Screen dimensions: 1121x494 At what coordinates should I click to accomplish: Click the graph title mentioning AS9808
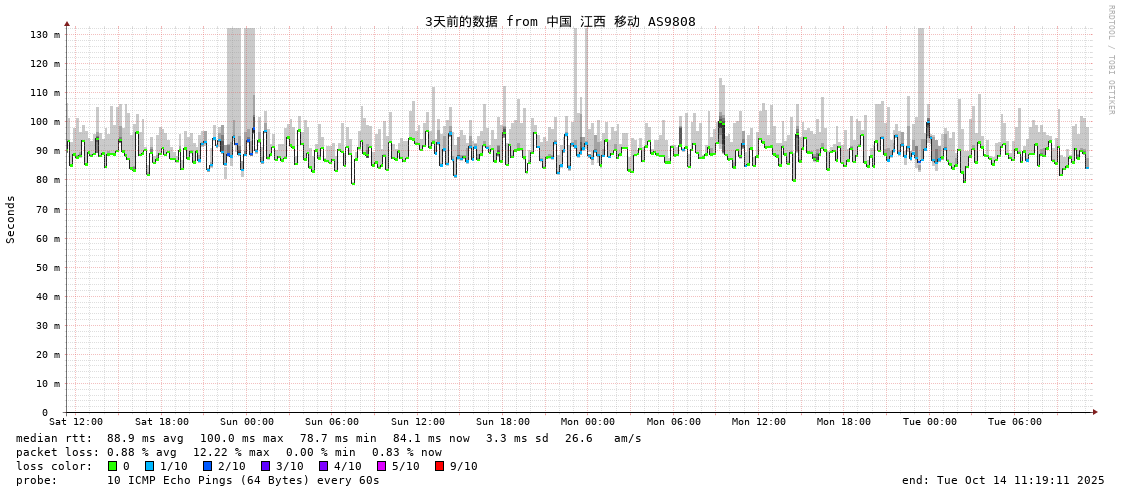(x=560, y=22)
